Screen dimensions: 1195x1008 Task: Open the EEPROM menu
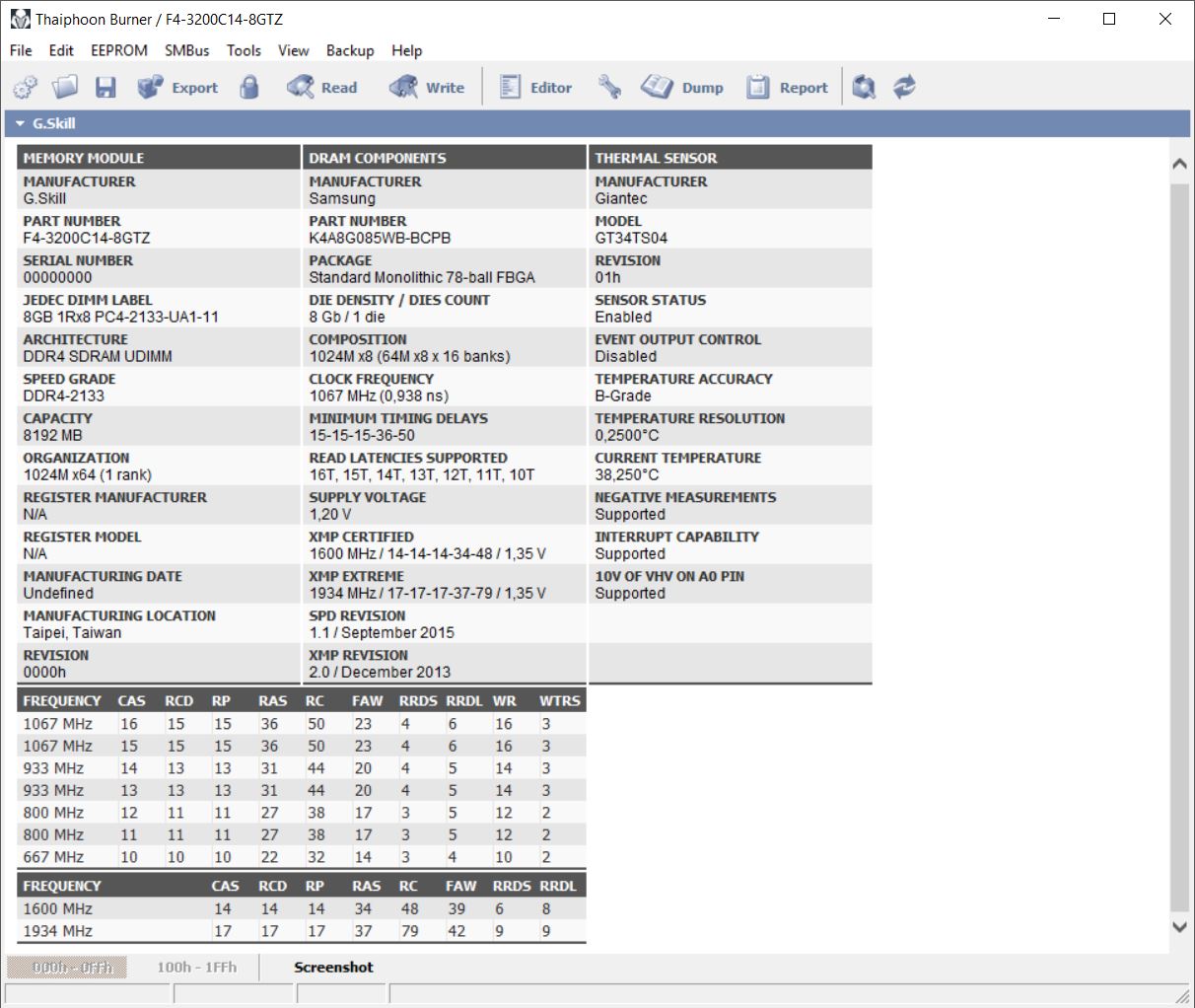tap(119, 50)
